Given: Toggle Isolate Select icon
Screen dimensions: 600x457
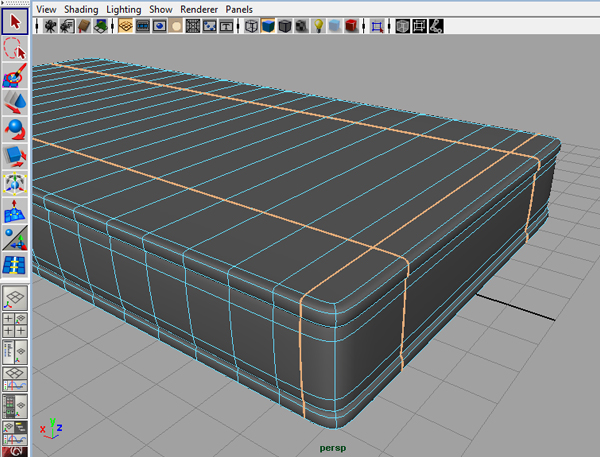Looking at the screenshot, I should [377, 26].
